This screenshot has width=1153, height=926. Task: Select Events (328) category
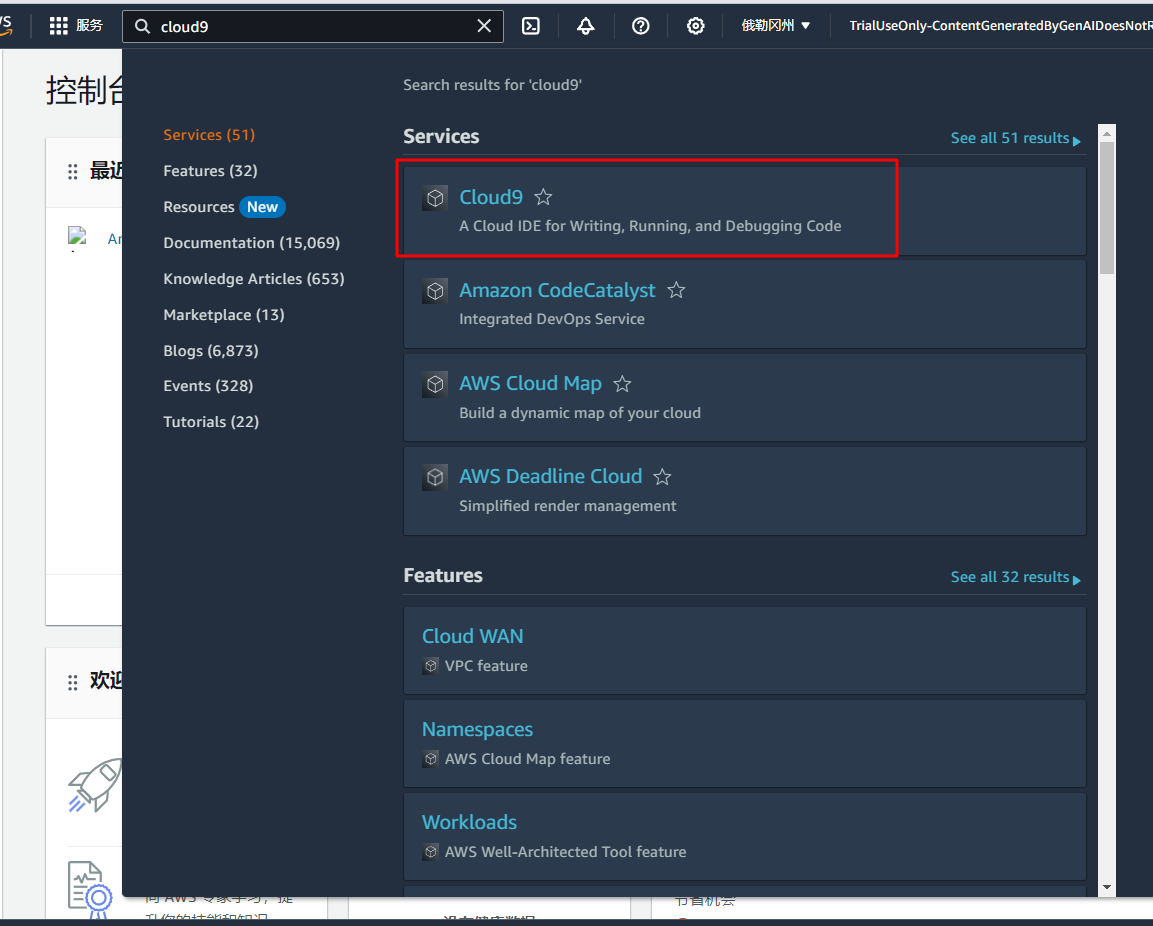pyautogui.click(x=208, y=385)
